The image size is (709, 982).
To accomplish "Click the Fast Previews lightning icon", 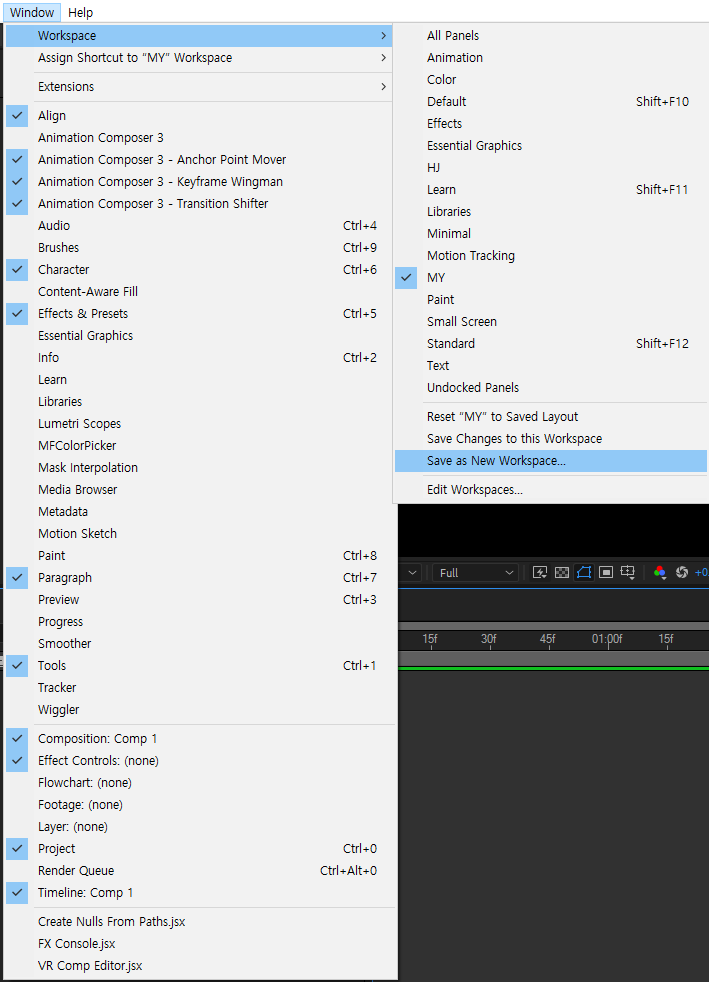I will [539, 572].
